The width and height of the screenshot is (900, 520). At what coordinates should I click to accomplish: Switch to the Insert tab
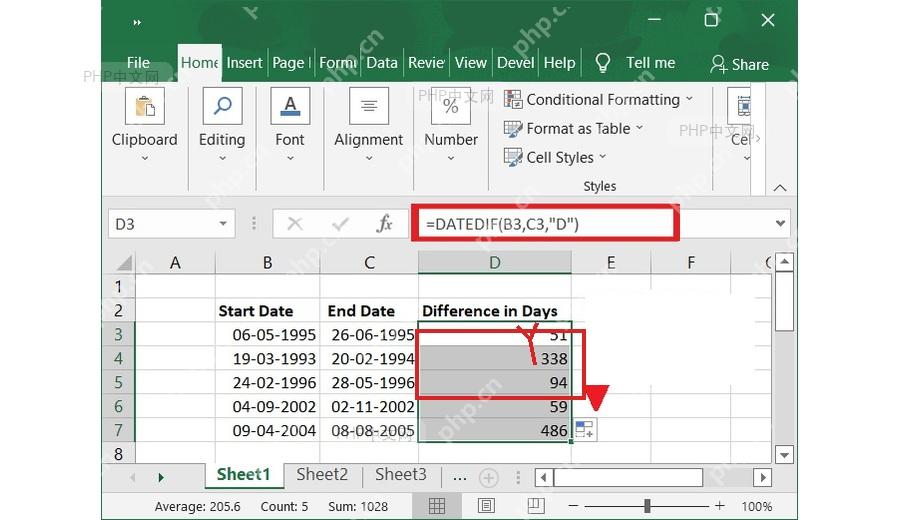[244, 63]
